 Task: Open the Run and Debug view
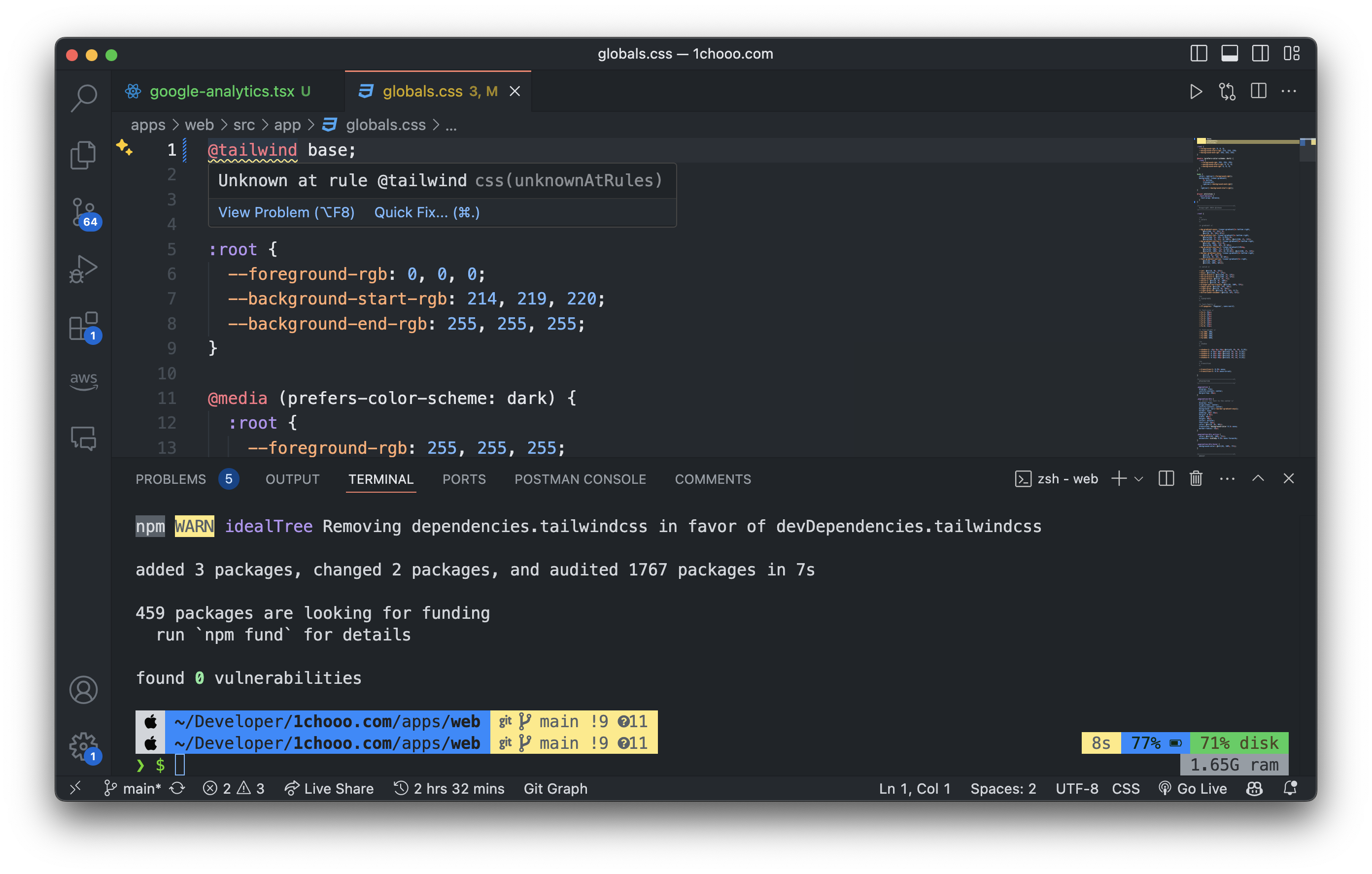(x=84, y=269)
